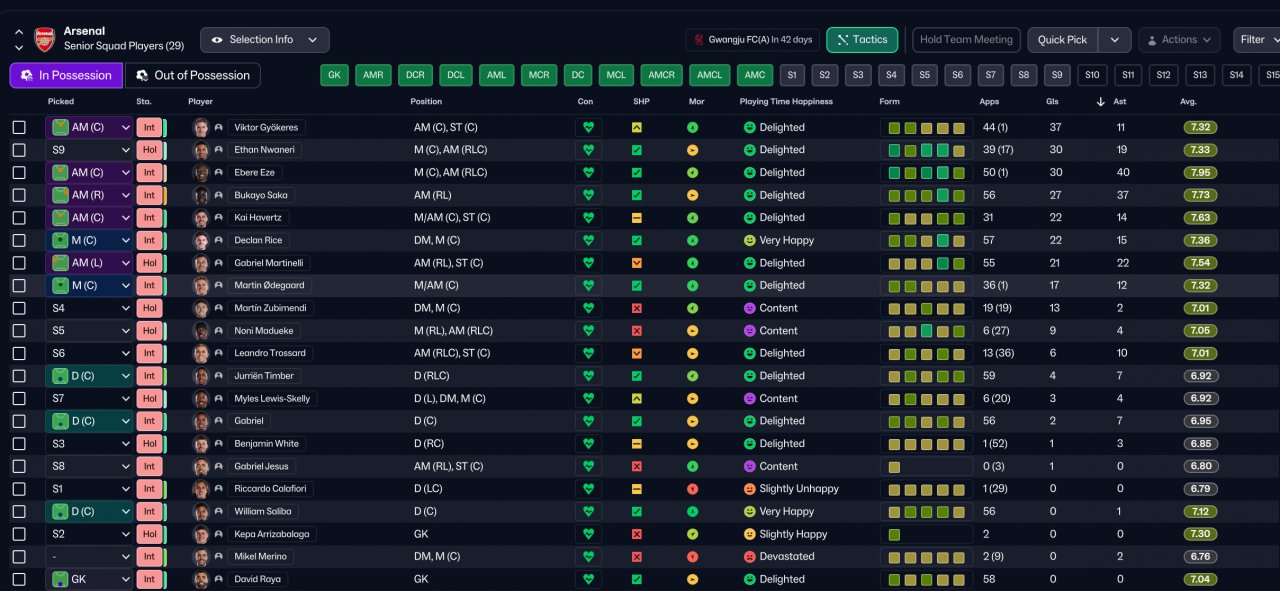Click Declan Rice Very Happy smiley icon
This screenshot has width=1280, height=591.
pos(749,240)
